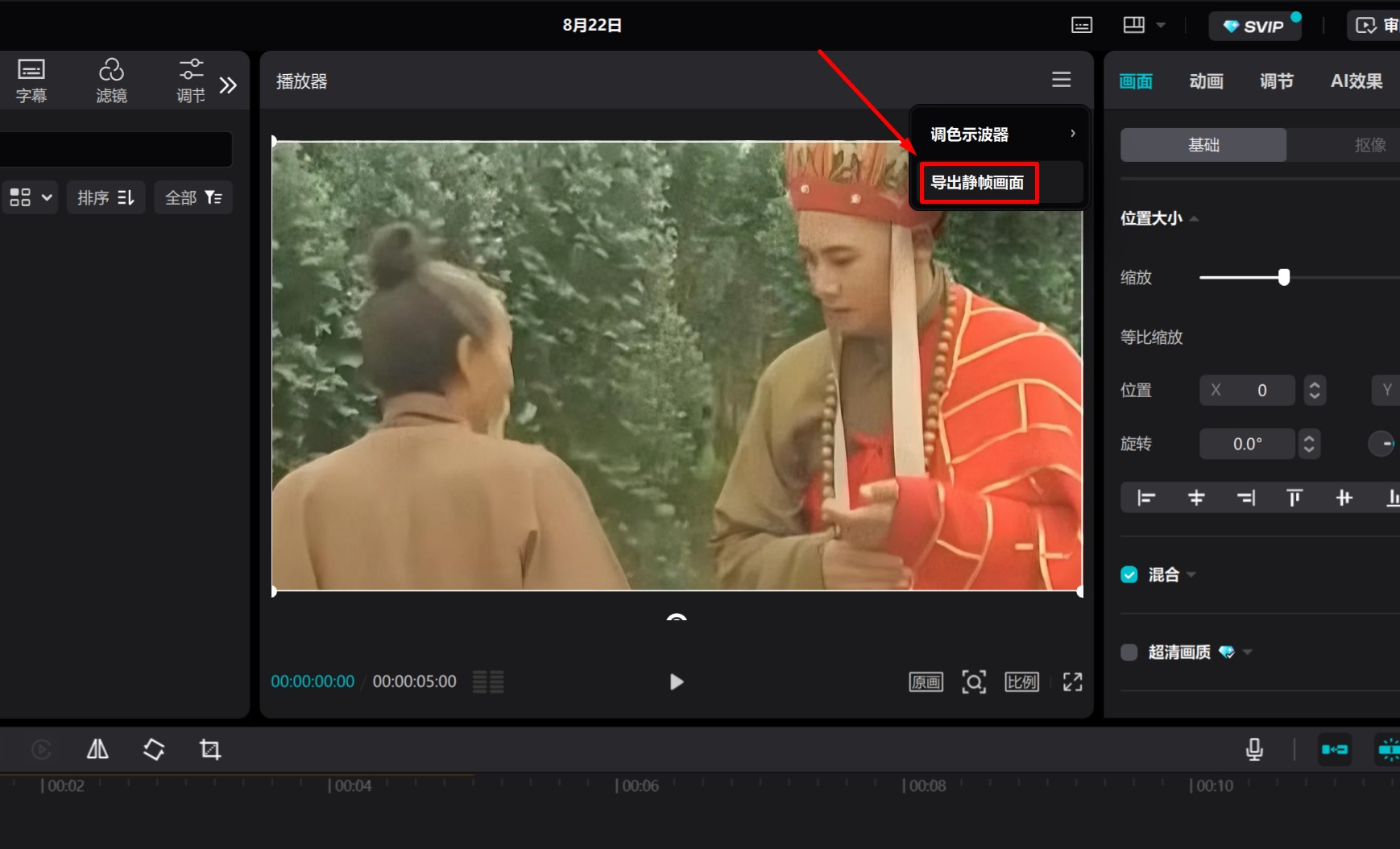The width and height of the screenshot is (1400, 849).
Task: Open the player hamburger menu
Action: 1061,79
